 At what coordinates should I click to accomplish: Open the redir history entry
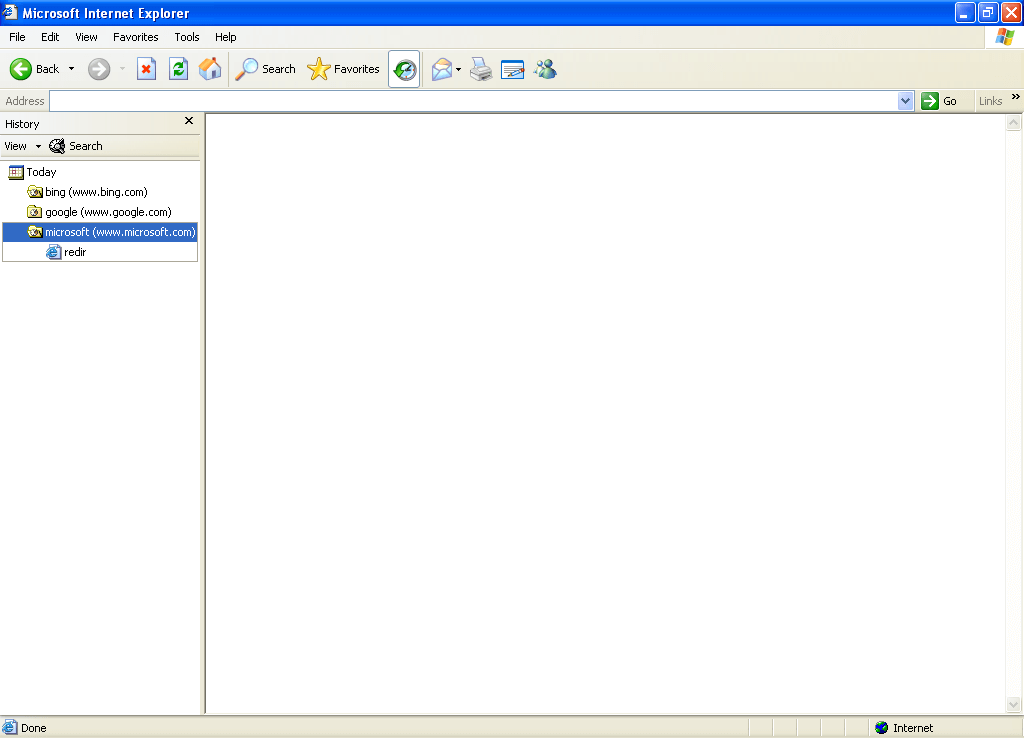[x=66, y=252]
